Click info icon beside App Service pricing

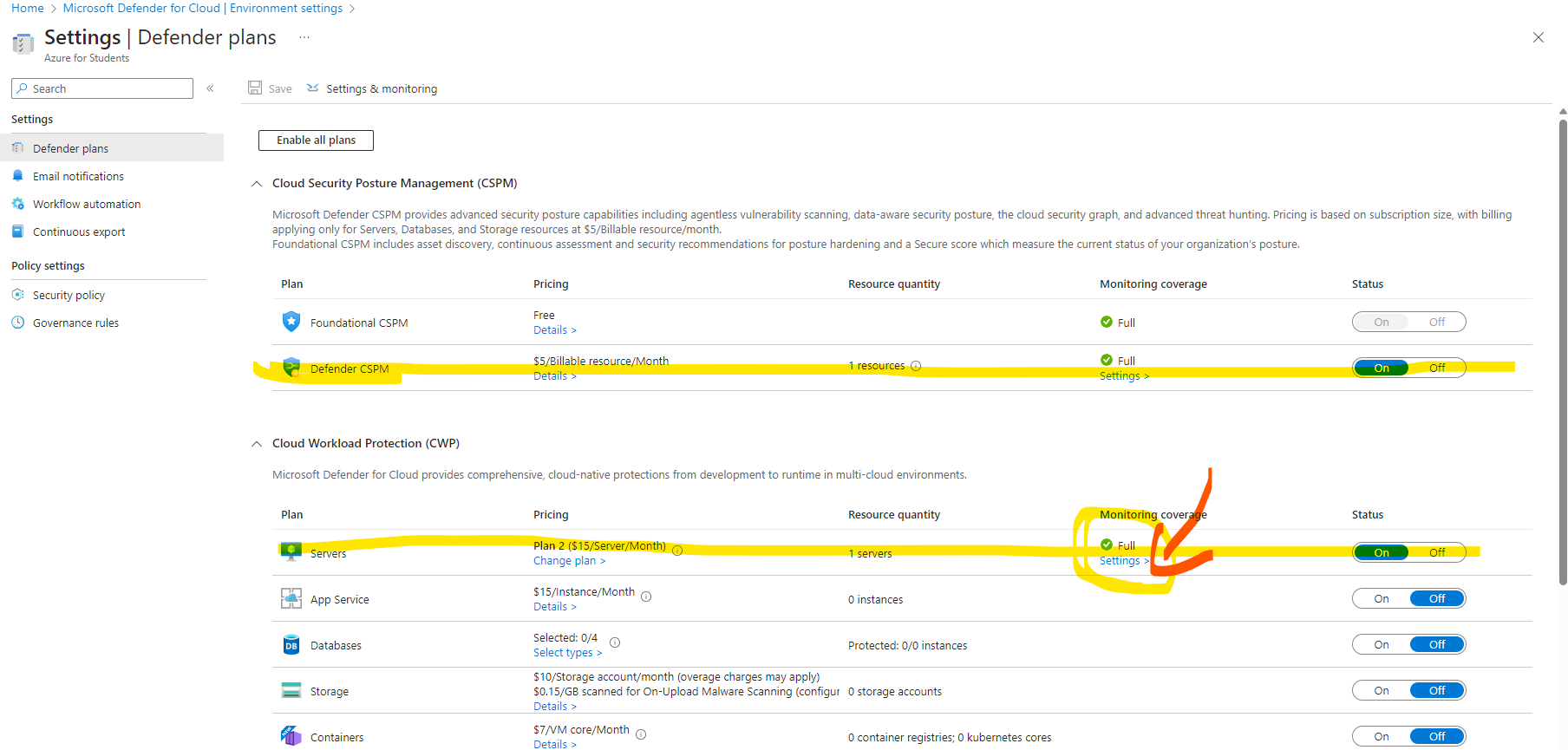[646, 597]
